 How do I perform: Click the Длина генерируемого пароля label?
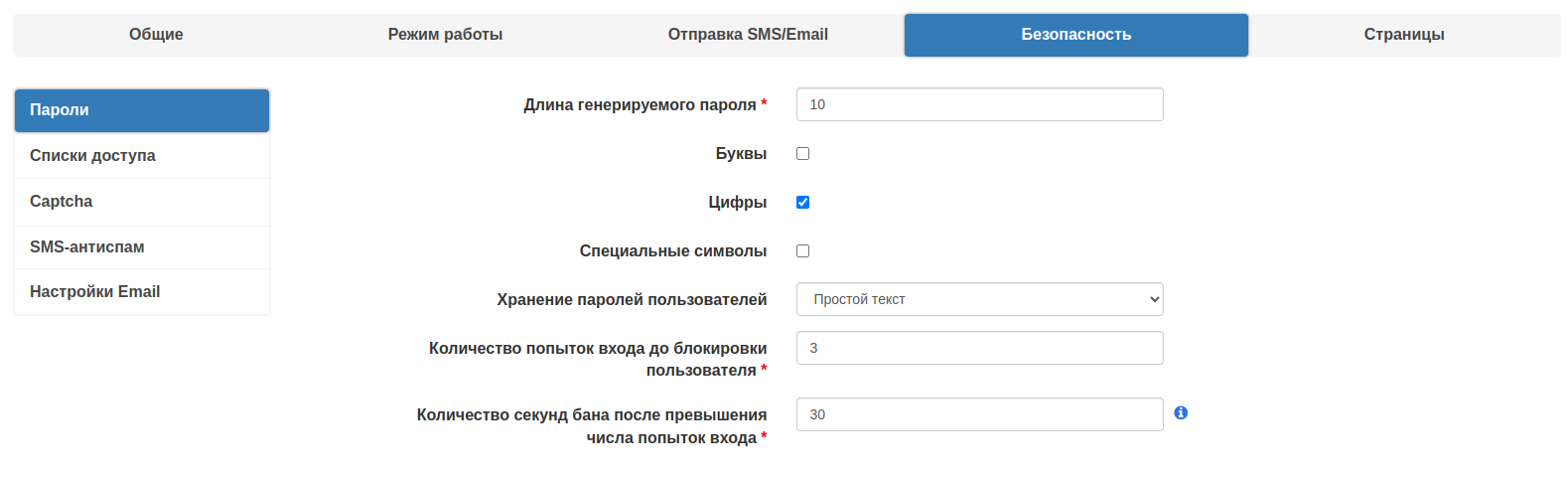640,105
